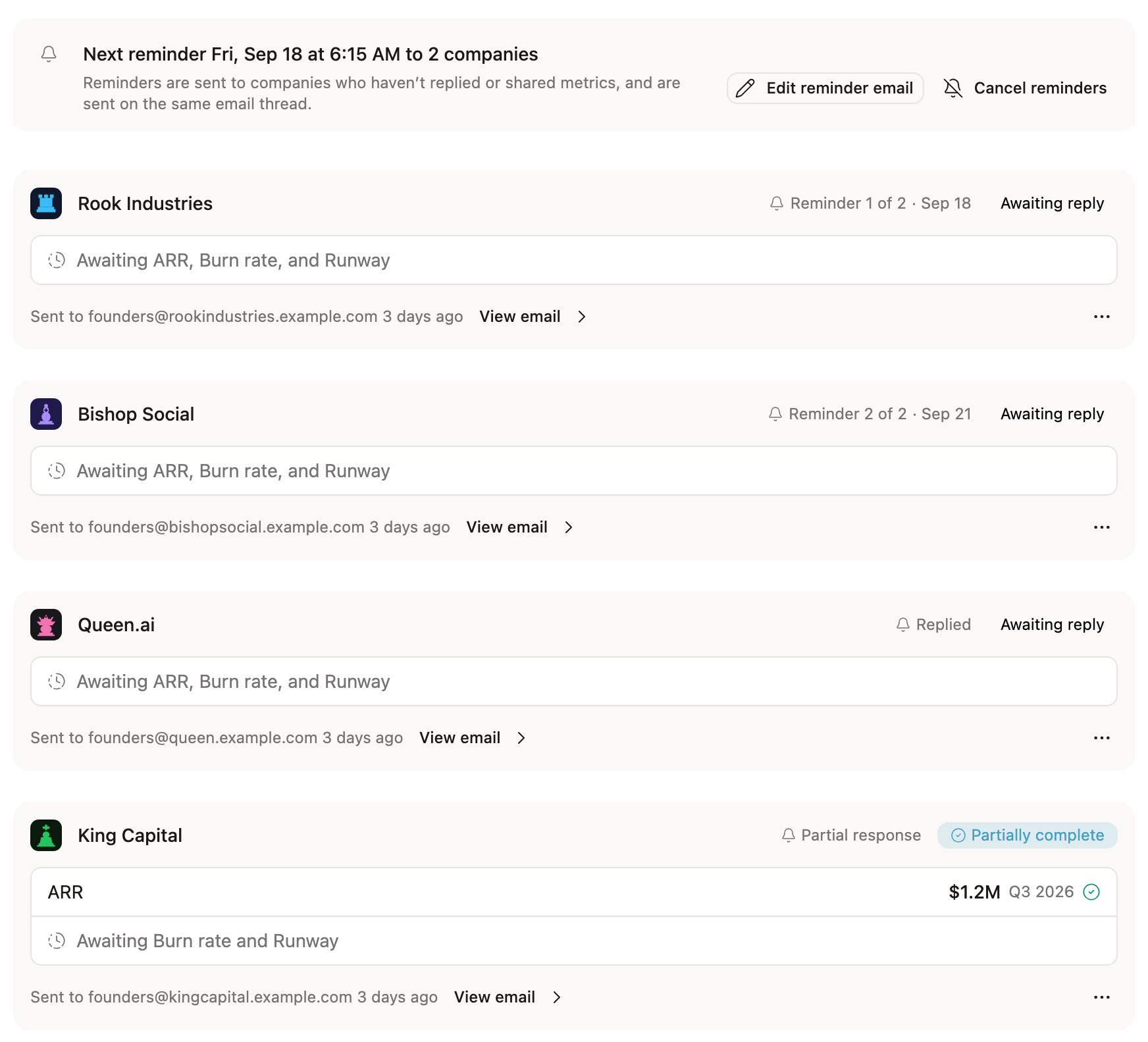1148x1042 pixels.
Task: View email sent to rookindustries founders
Action: click(x=520, y=317)
